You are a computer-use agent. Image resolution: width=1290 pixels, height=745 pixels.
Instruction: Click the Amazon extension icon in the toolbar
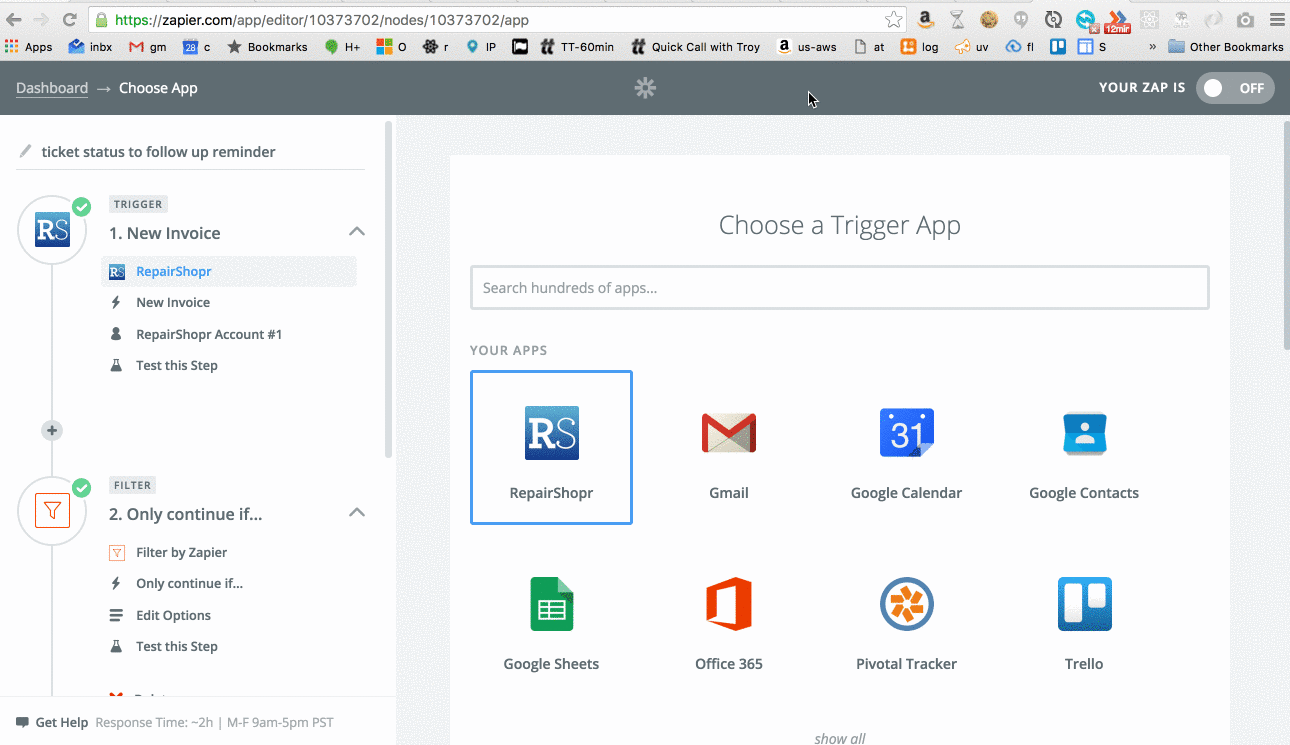926,19
